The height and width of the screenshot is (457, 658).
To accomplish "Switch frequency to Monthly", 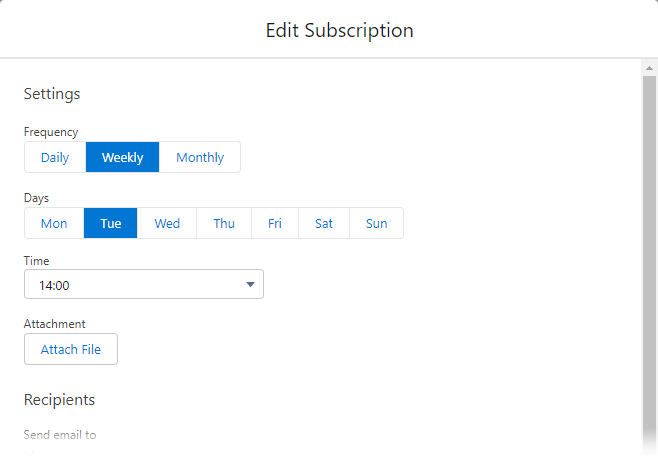I will coord(200,157).
